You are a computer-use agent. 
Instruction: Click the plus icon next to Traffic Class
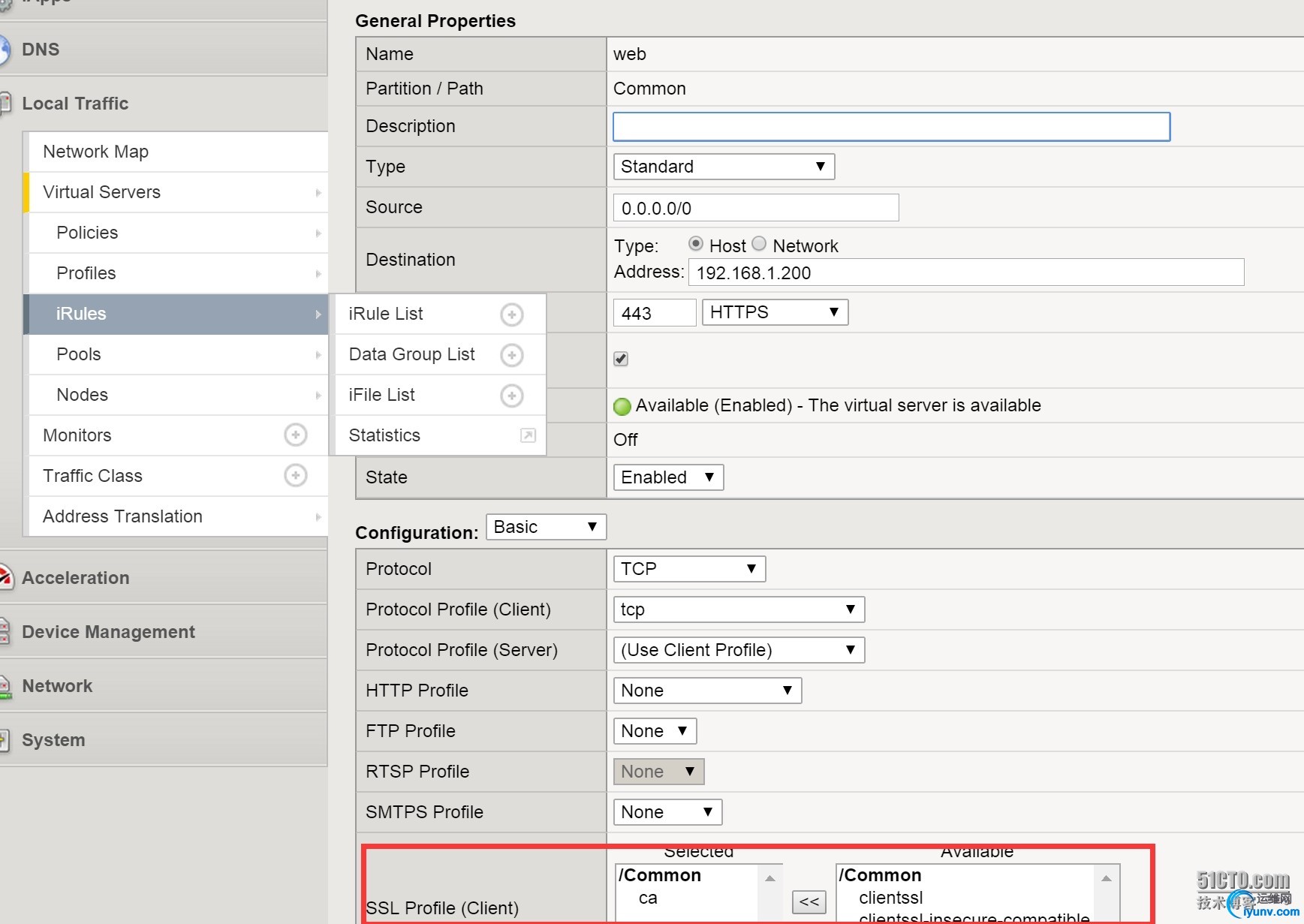pos(296,475)
